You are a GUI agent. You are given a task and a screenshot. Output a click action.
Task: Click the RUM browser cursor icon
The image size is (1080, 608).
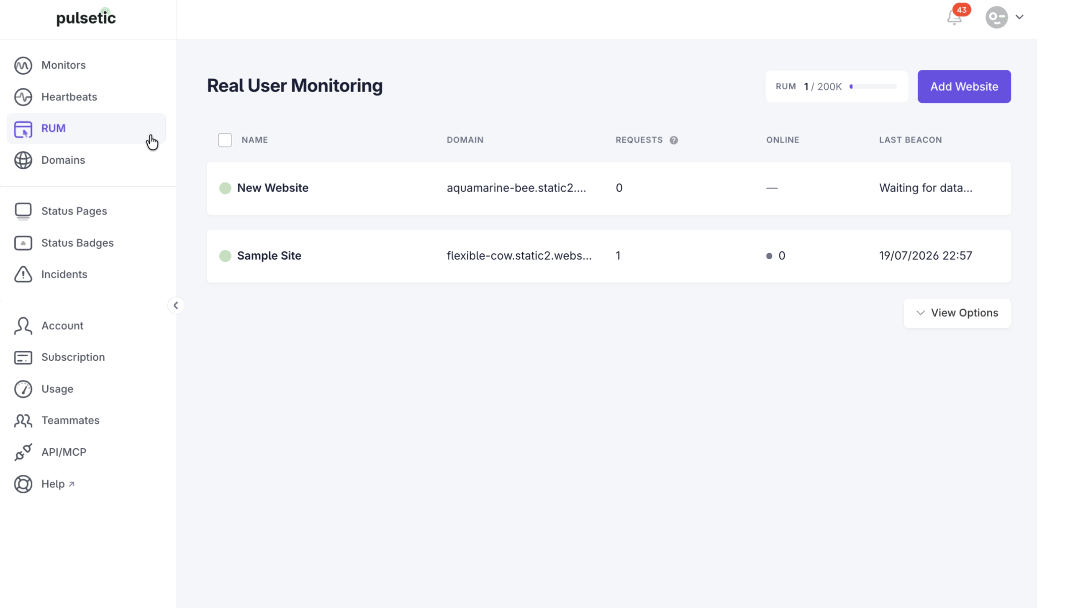23,129
